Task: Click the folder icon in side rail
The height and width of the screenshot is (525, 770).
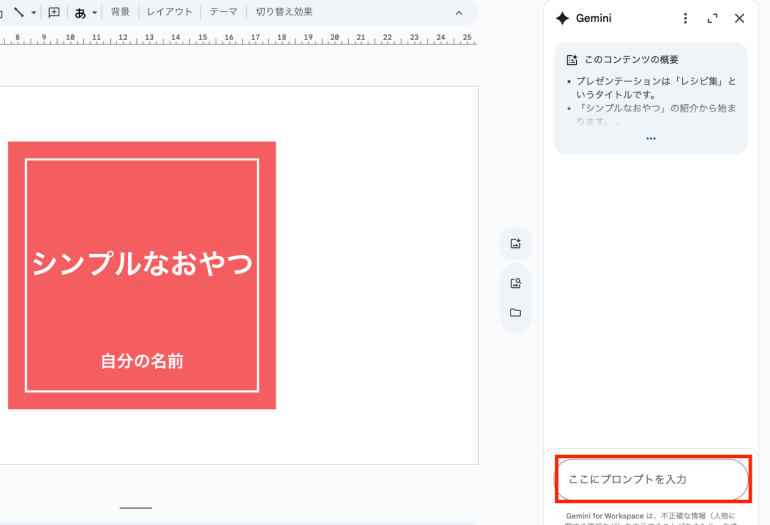Action: [x=515, y=312]
